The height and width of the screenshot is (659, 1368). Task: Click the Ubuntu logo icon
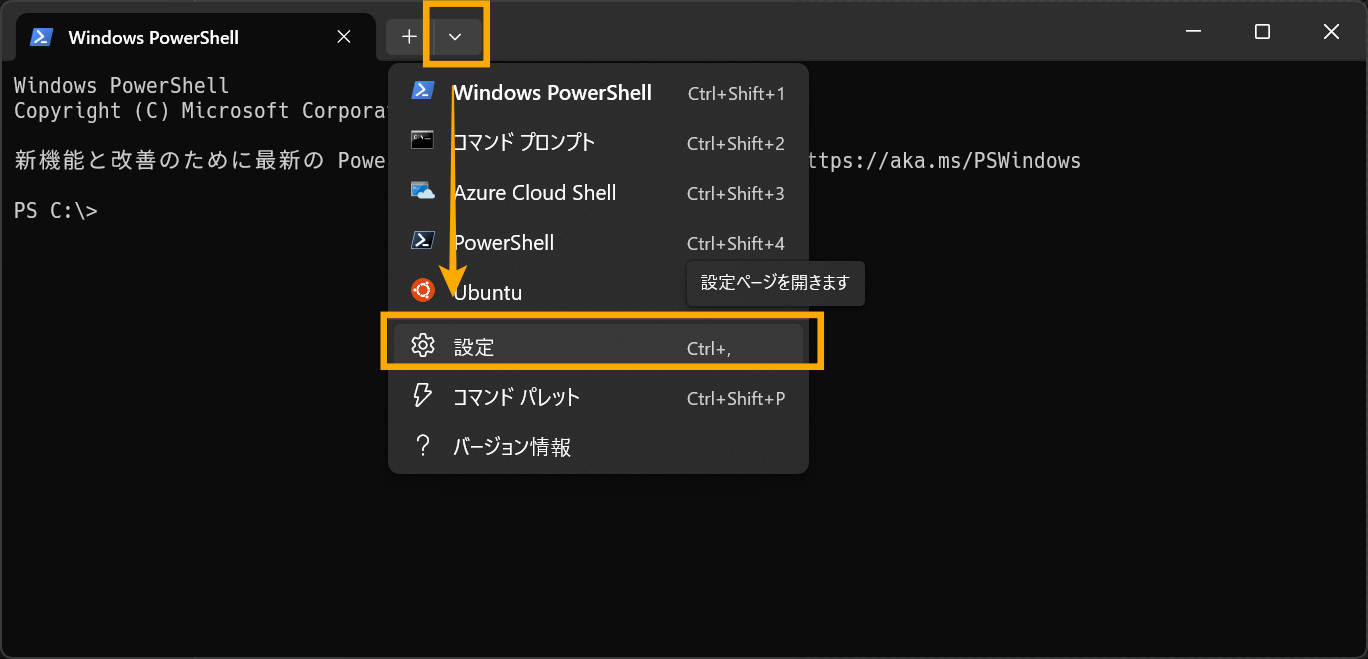[422, 290]
